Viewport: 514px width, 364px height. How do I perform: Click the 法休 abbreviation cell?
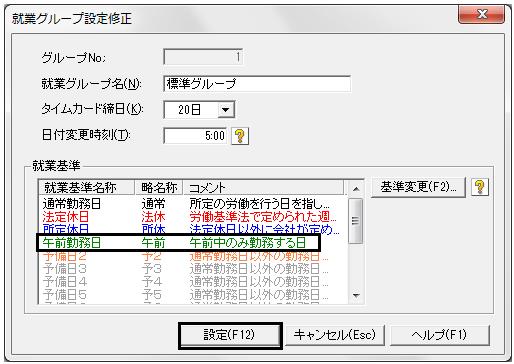tap(153, 217)
